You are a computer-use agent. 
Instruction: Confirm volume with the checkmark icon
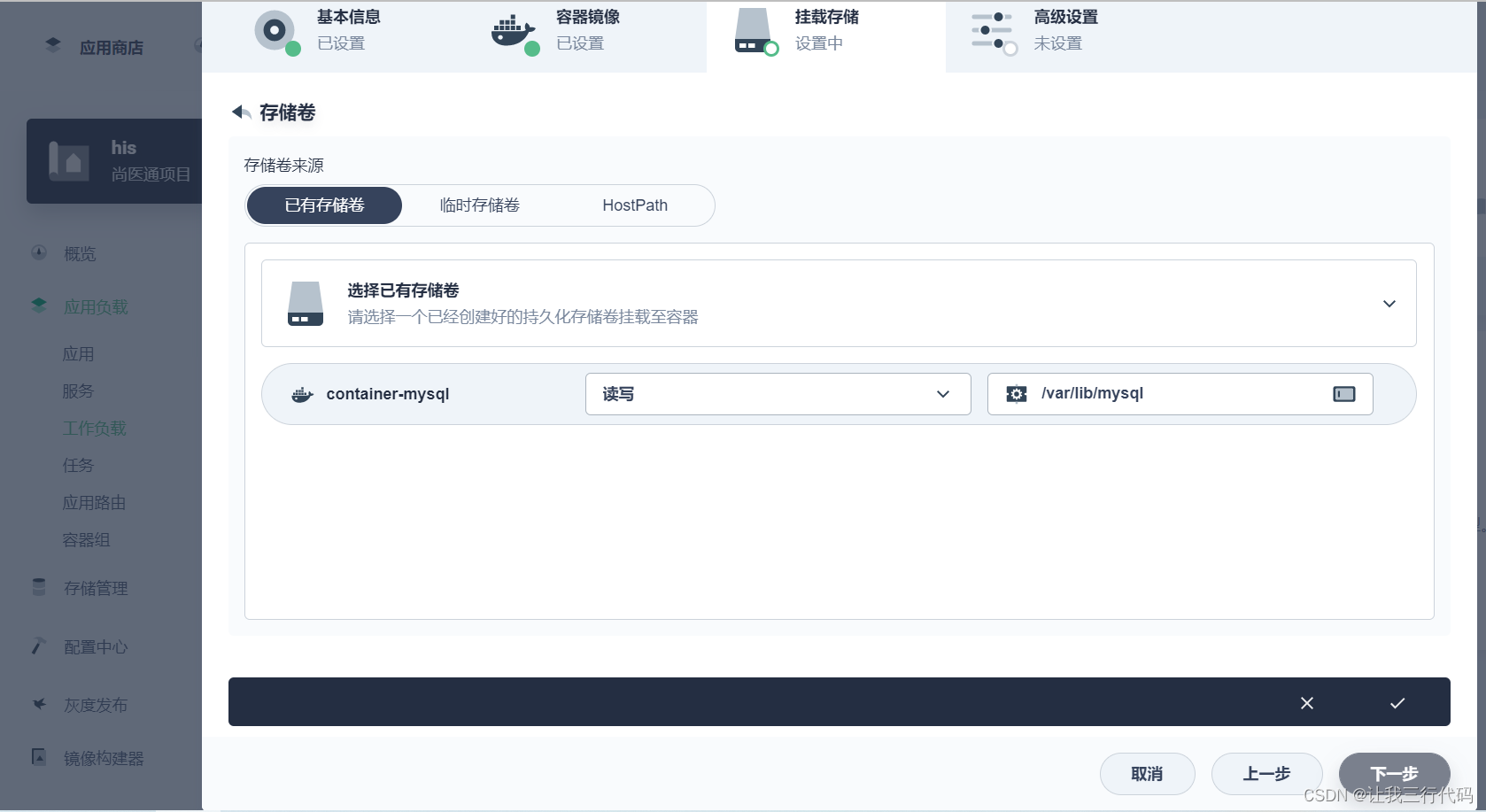point(1397,703)
